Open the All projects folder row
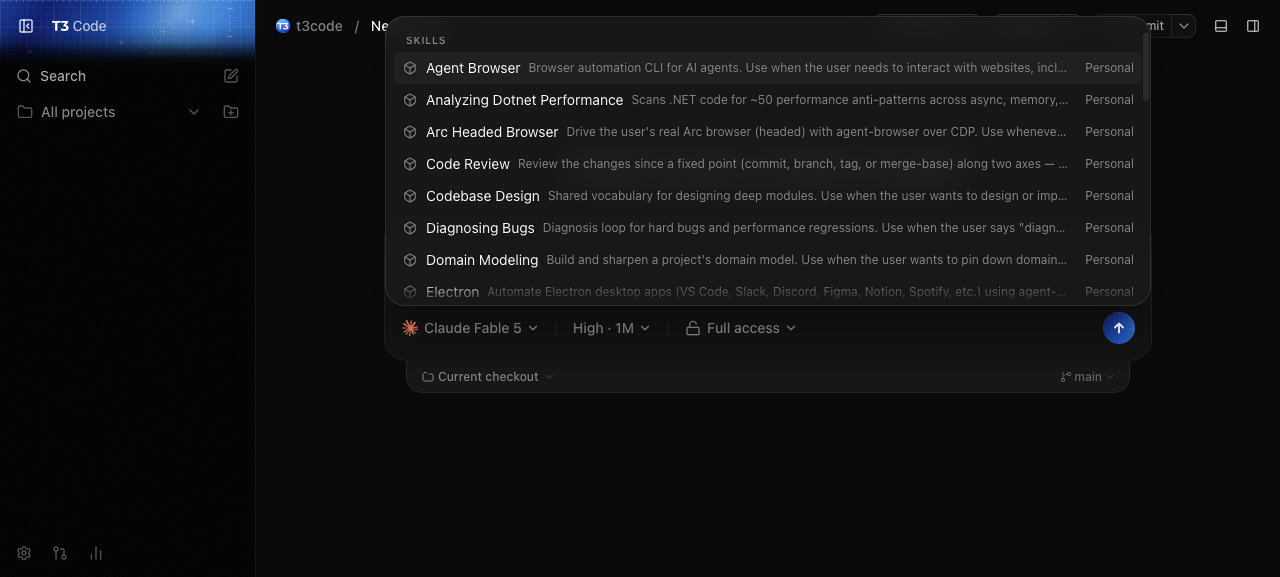Viewport: 1280px width, 577px height. [108, 112]
